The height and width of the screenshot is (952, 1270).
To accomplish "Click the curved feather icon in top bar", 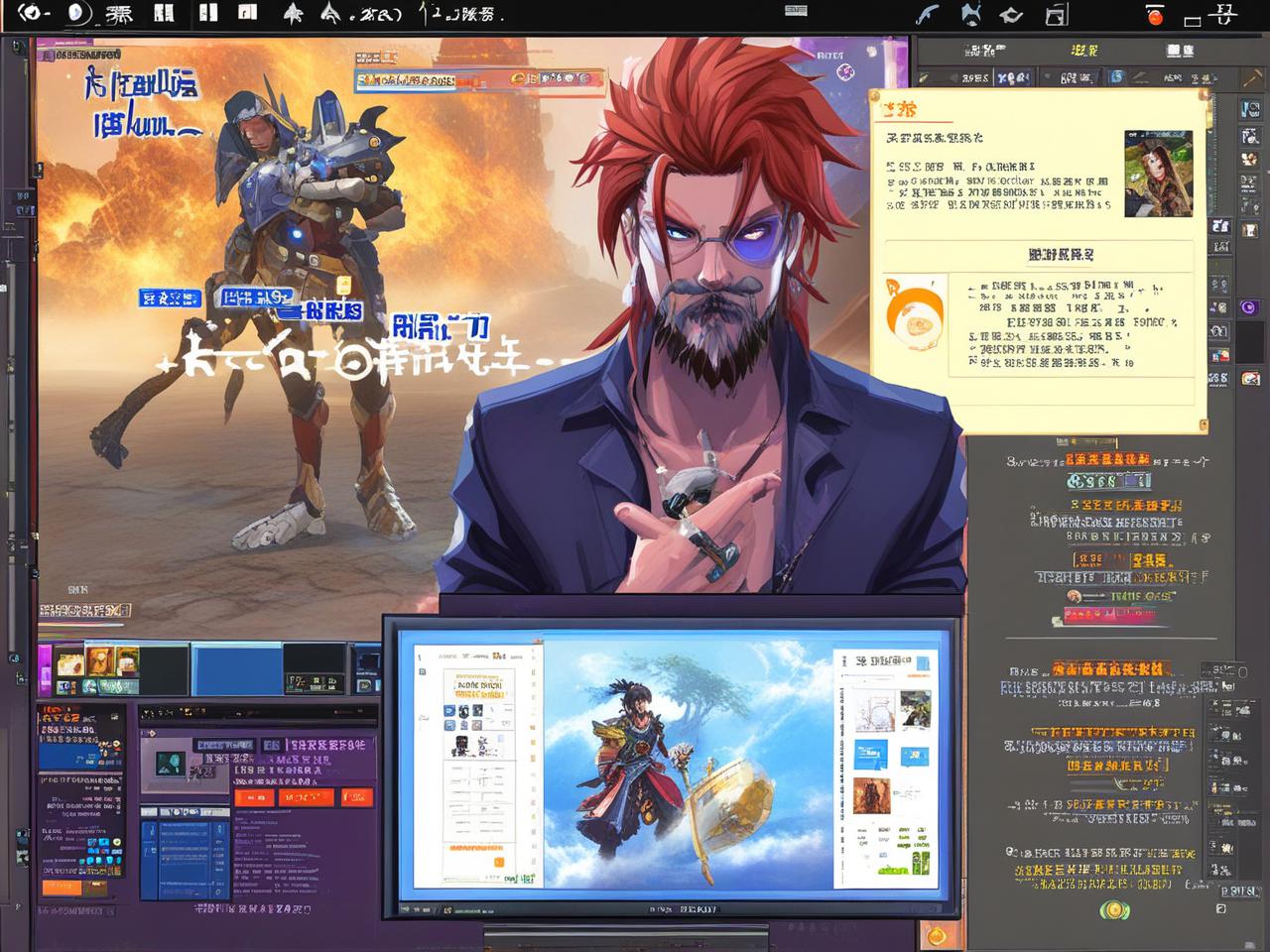I will click(x=927, y=15).
